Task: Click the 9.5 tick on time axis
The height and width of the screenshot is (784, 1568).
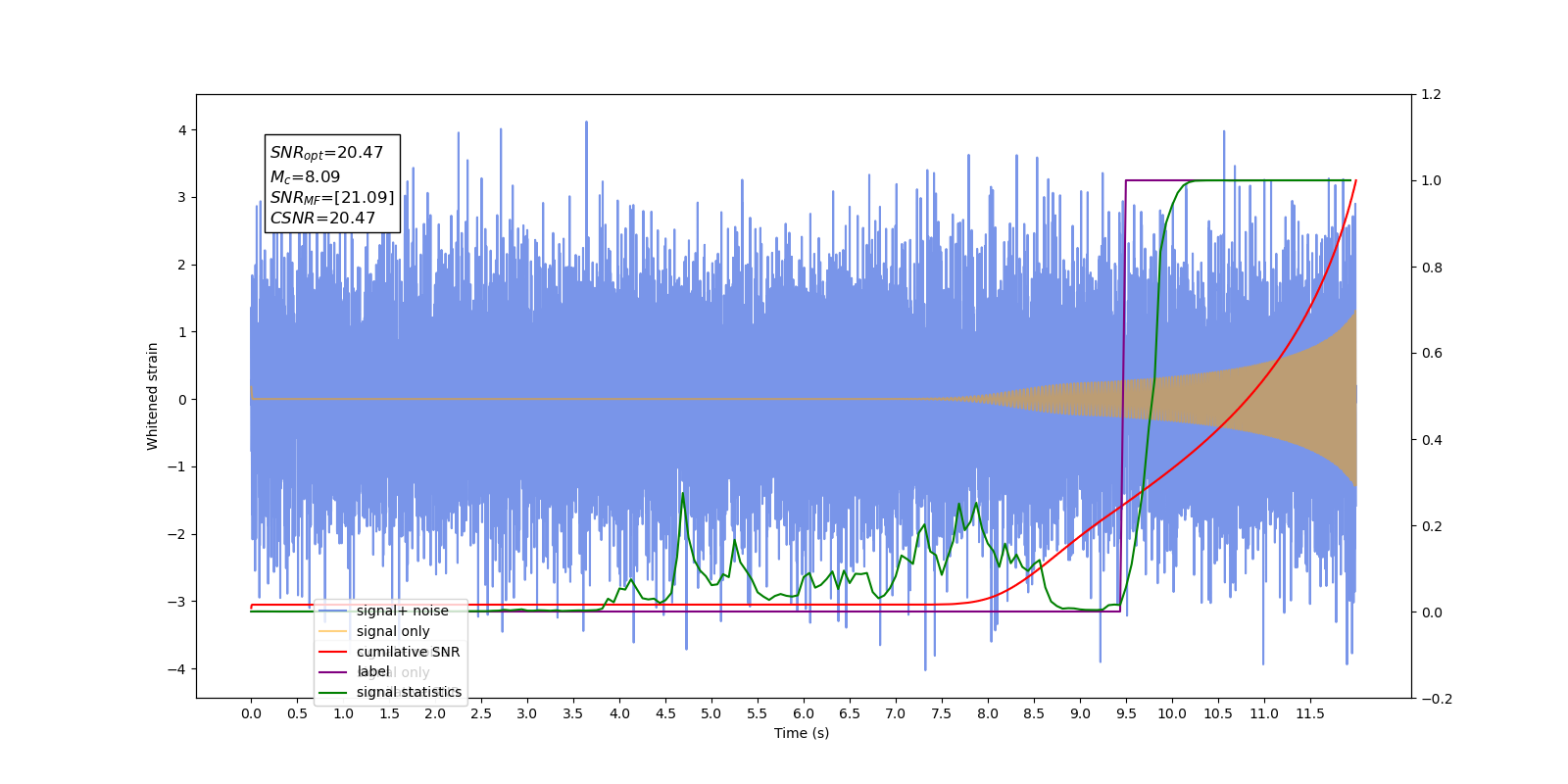Action: 1126,713
